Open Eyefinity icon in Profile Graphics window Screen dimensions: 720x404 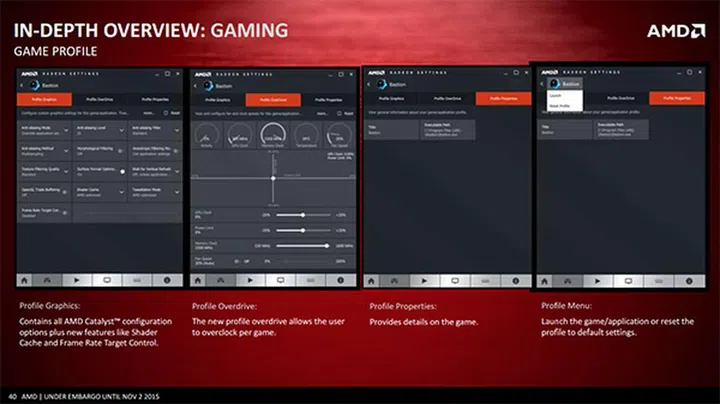click(x=137, y=280)
